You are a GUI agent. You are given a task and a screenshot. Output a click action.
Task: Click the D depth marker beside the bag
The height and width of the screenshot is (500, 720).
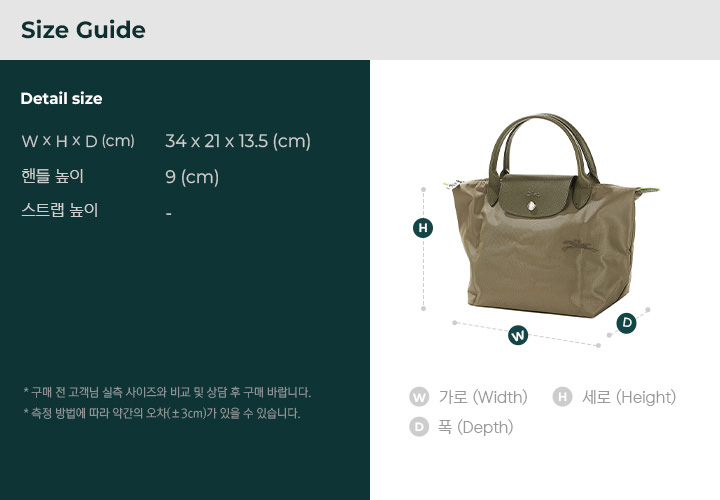(626, 323)
